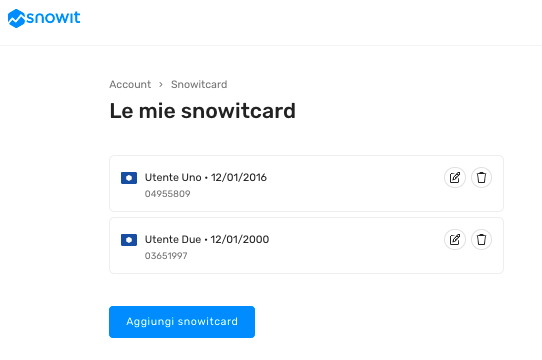
Task: Click the mountain emblem in the snowit logo
Action: point(16,18)
